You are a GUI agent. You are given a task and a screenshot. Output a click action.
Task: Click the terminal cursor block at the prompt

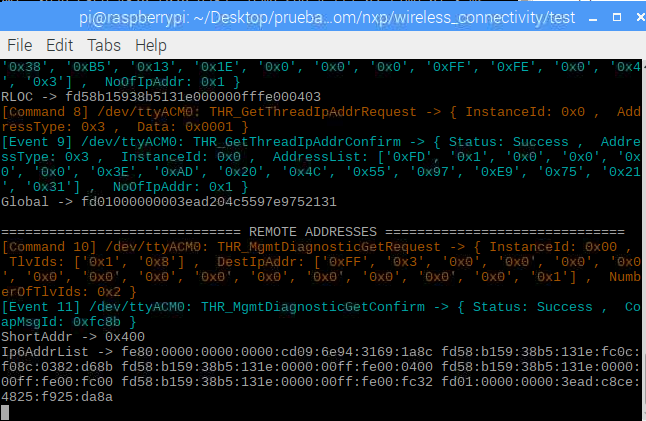[5, 412]
